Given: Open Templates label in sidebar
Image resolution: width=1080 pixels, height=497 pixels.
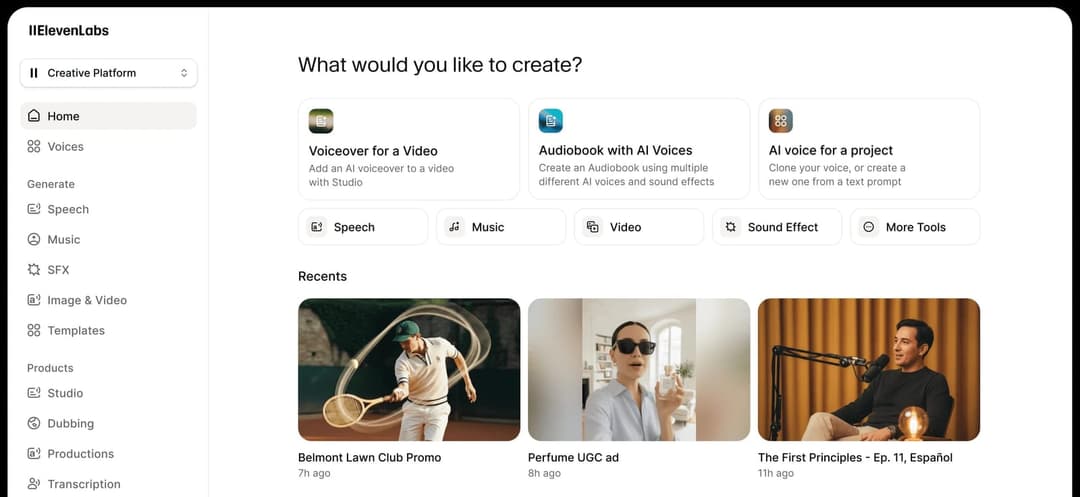Looking at the screenshot, I should tap(76, 330).
